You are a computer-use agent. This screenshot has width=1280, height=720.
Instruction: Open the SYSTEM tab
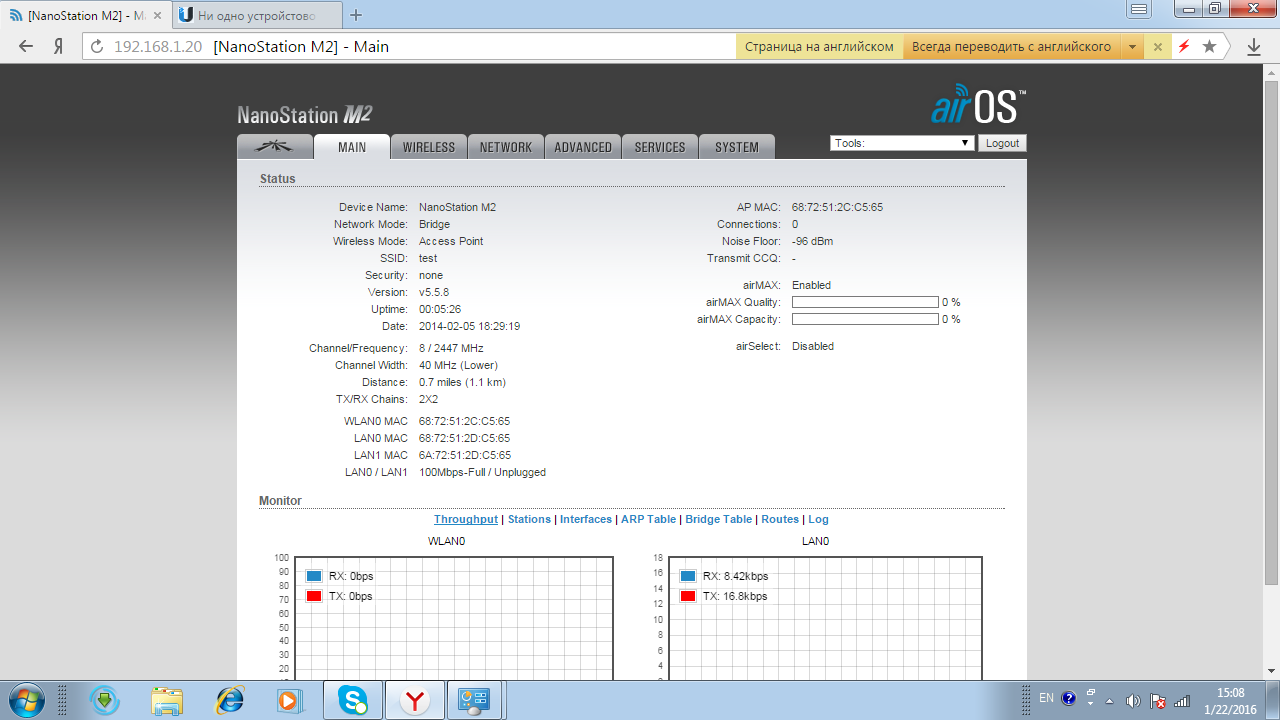737,147
